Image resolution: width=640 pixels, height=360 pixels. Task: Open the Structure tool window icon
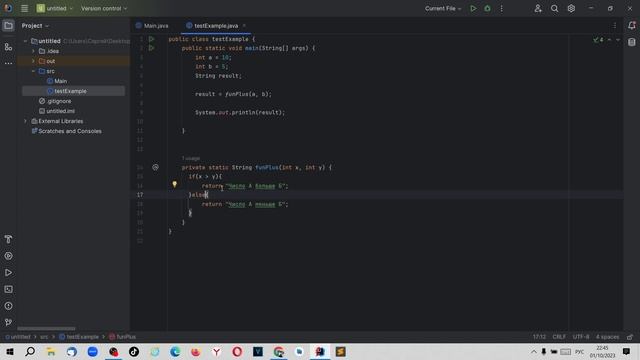(x=8, y=47)
